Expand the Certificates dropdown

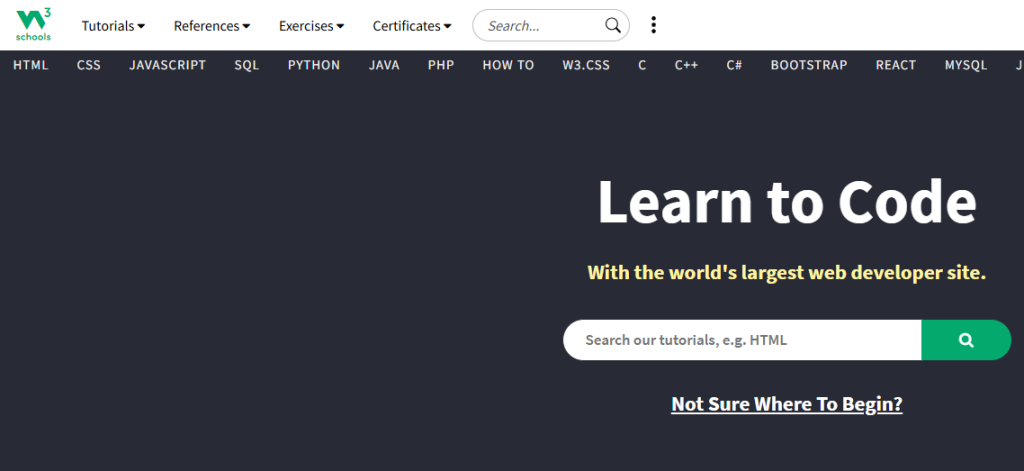click(x=412, y=26)
